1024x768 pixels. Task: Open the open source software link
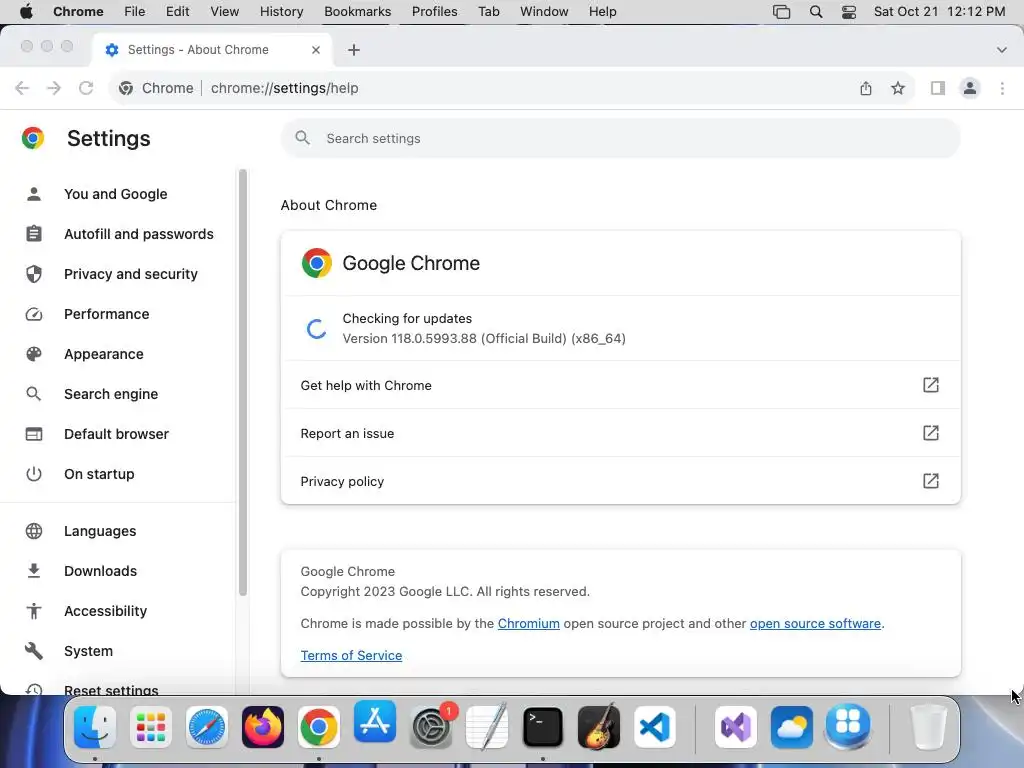pos(815,624)
